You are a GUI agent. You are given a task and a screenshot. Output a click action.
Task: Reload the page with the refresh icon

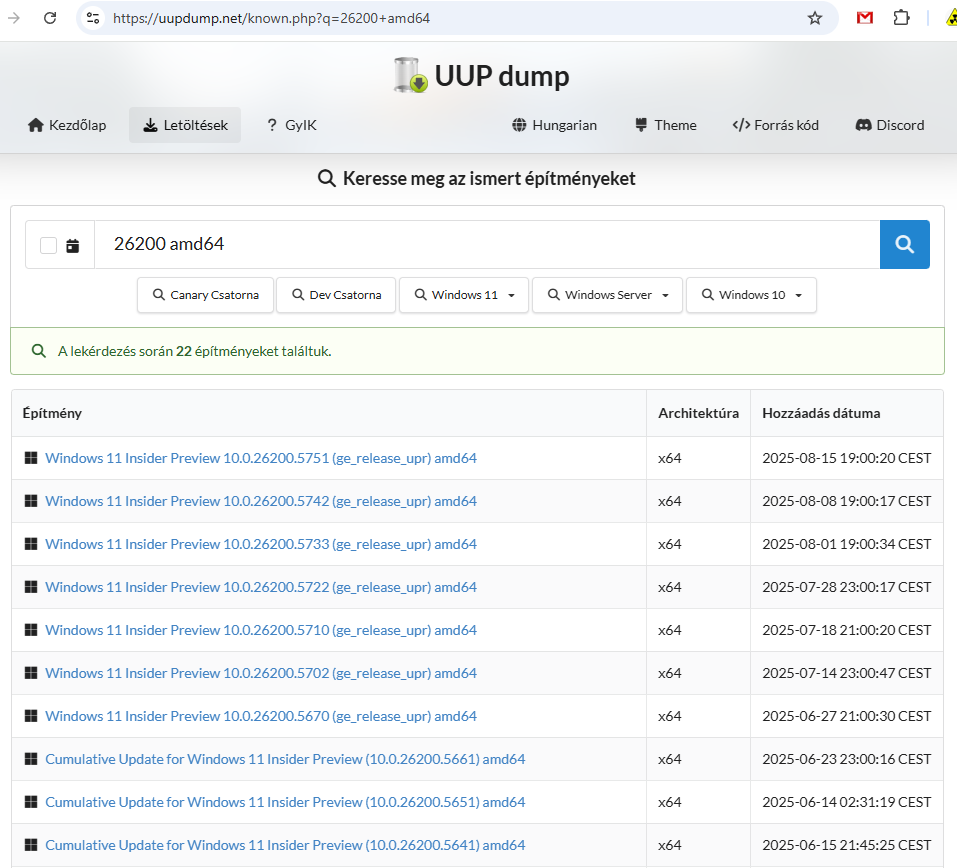click(x=50, y=18)
